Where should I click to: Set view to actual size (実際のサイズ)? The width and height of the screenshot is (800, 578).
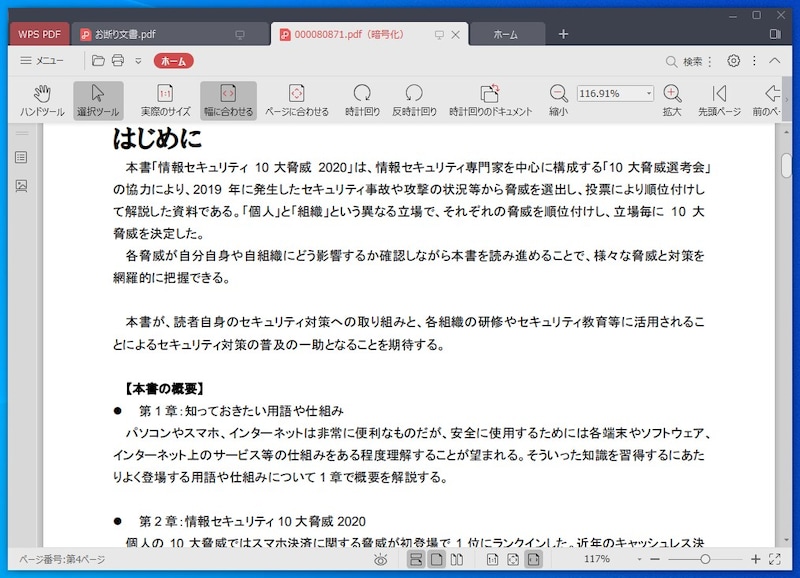[x=165, y=100]
